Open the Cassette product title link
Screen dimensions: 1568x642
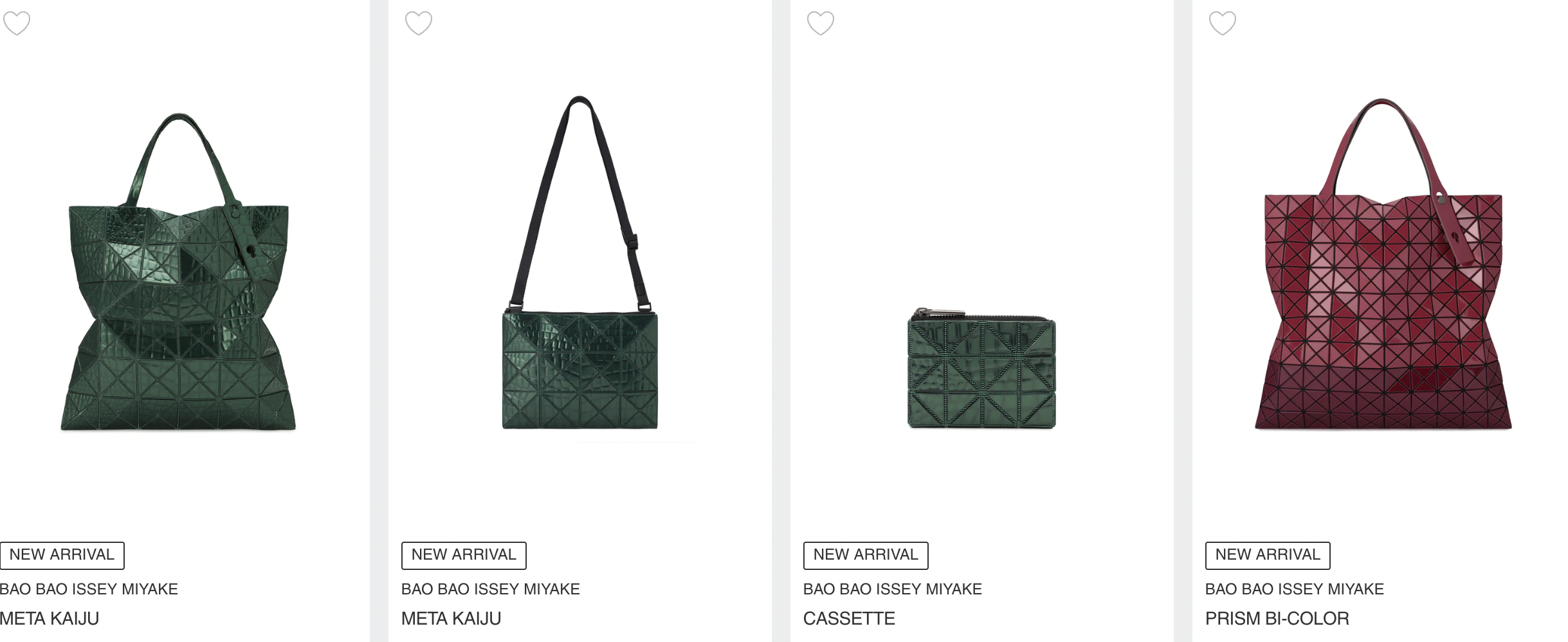tap(849, 619)
